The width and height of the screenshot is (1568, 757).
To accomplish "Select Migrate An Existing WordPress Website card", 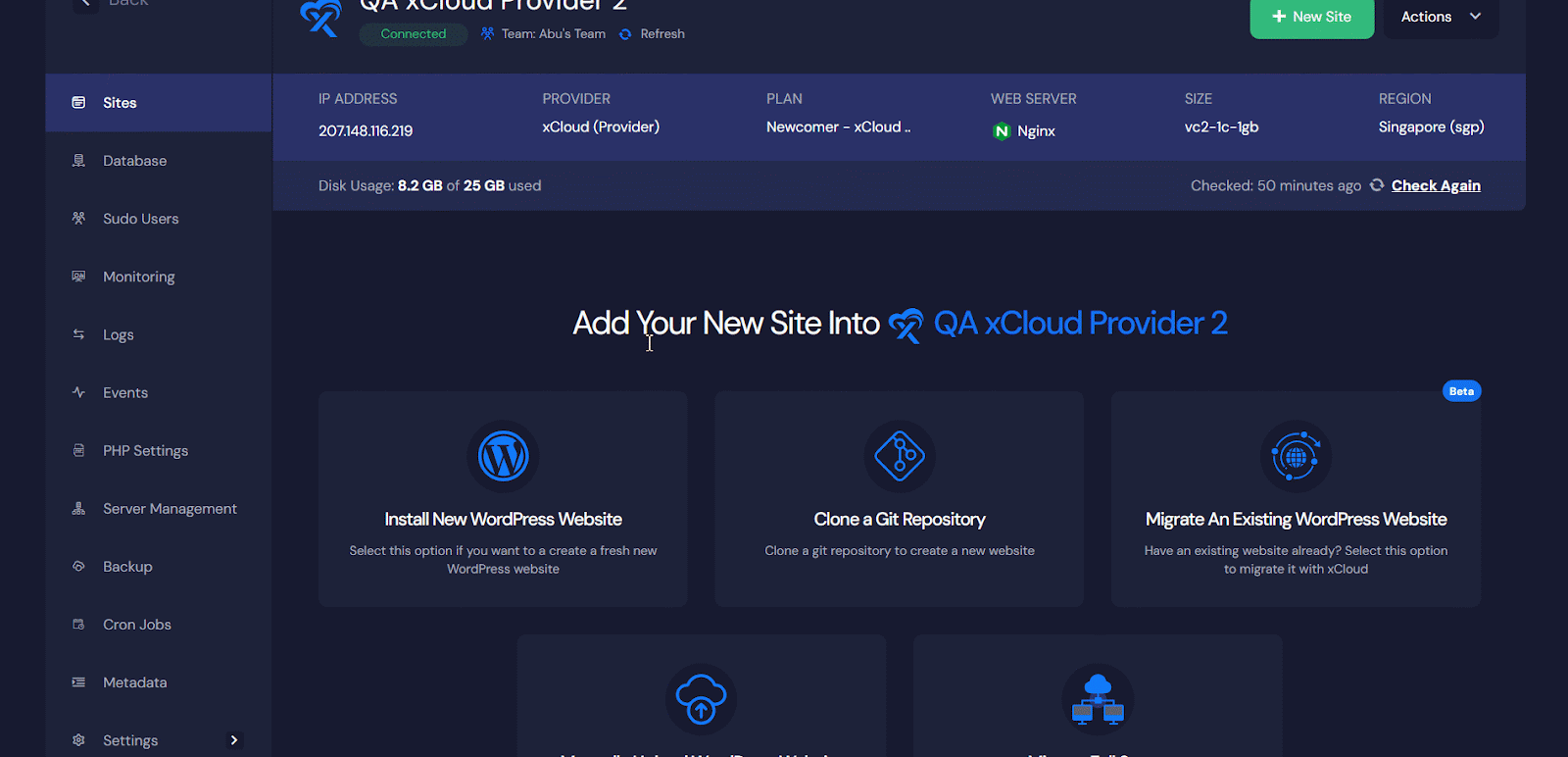I will tap(1296, 499).
